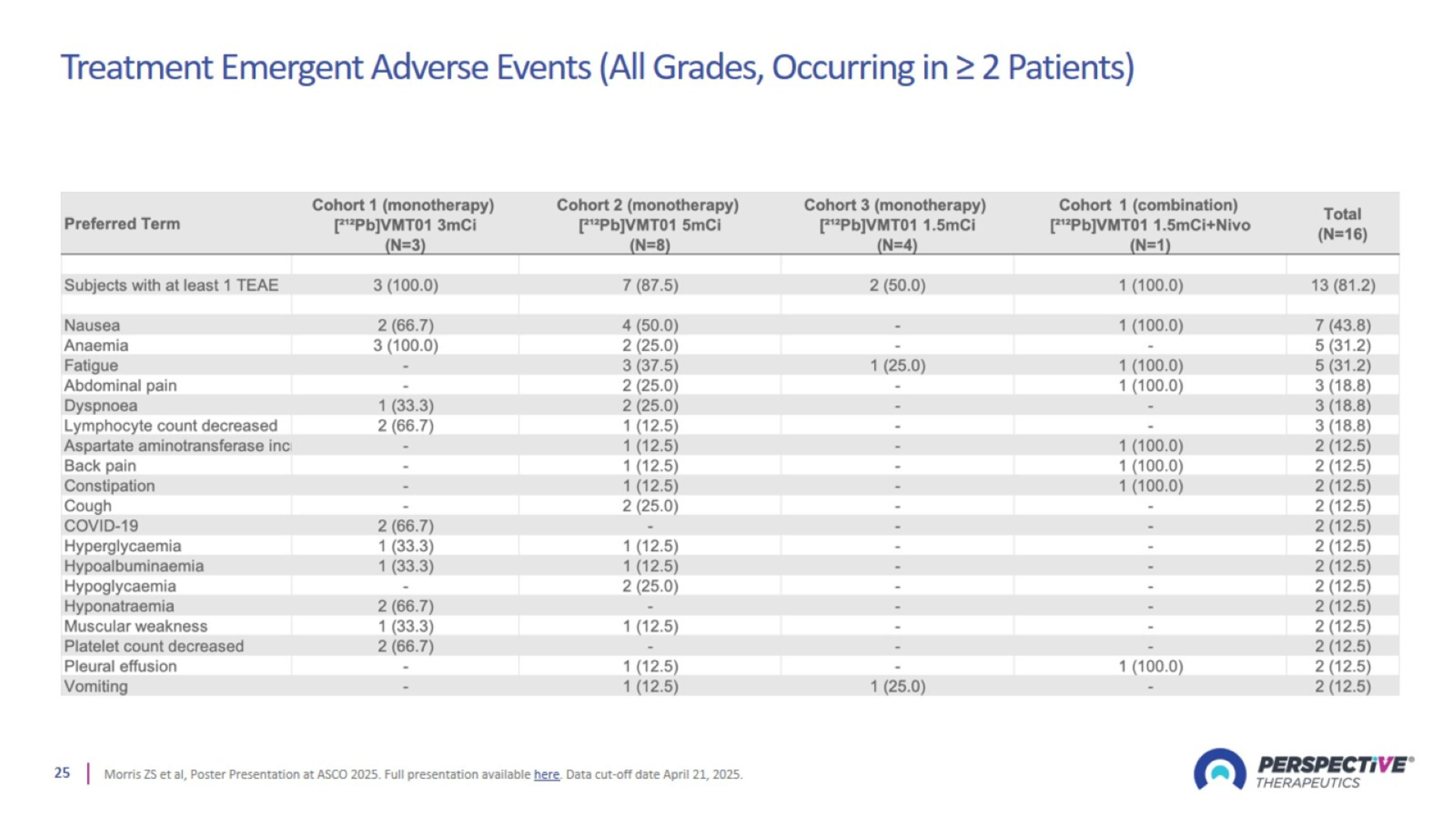Select the COVID-19 row label
Image resolution: width=1456 pixels, height=819 pixels.
point(101,526)
